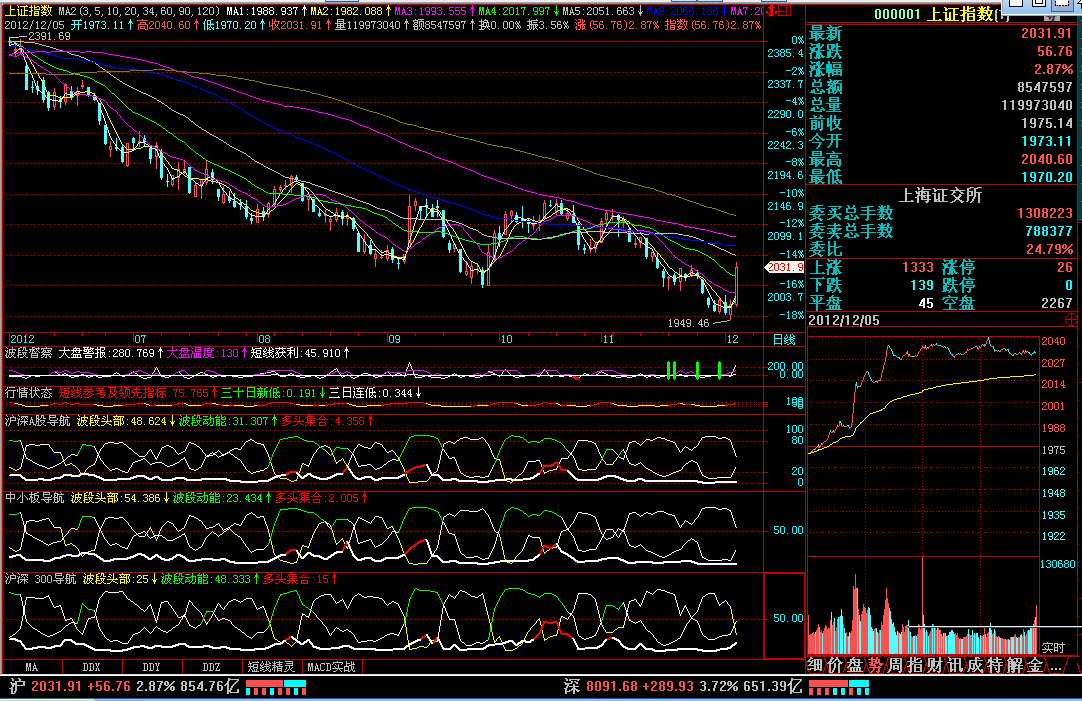Click the 最高 2040.60 value
Image resolution: width=1082 pixels, height=701 pixels.
click(1046, 159)
